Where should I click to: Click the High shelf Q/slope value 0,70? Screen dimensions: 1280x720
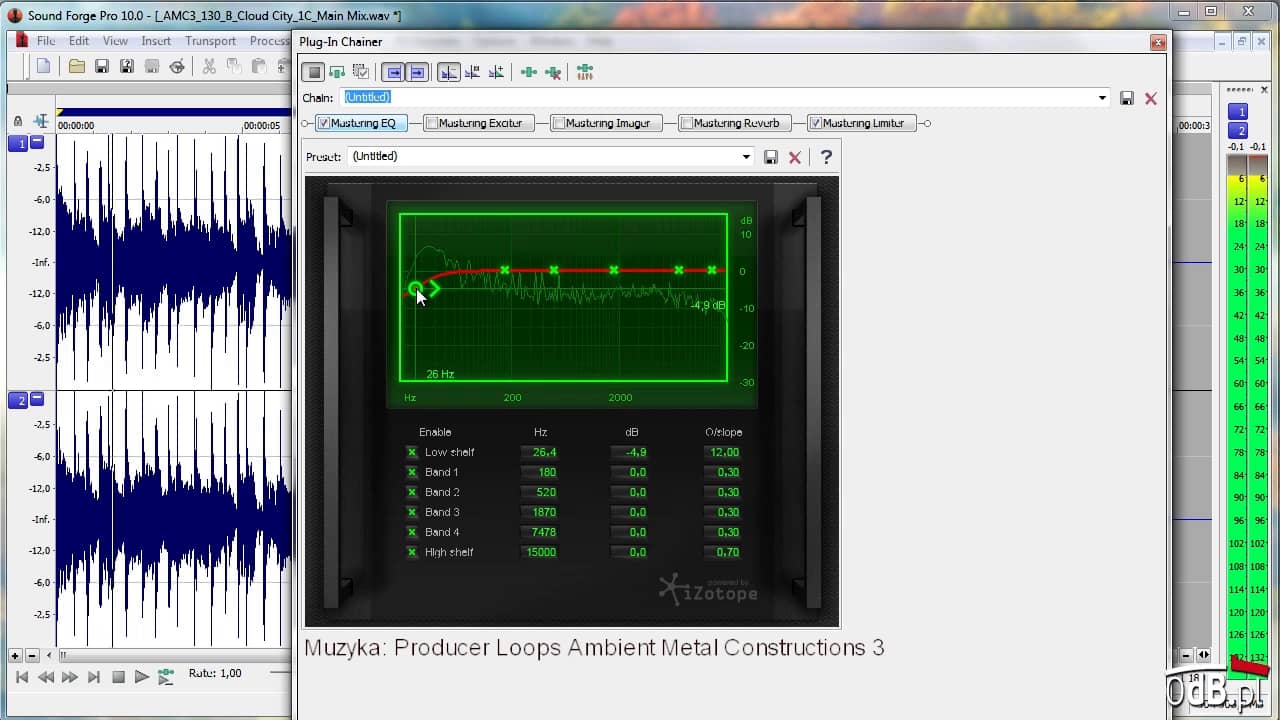point(722,552)
